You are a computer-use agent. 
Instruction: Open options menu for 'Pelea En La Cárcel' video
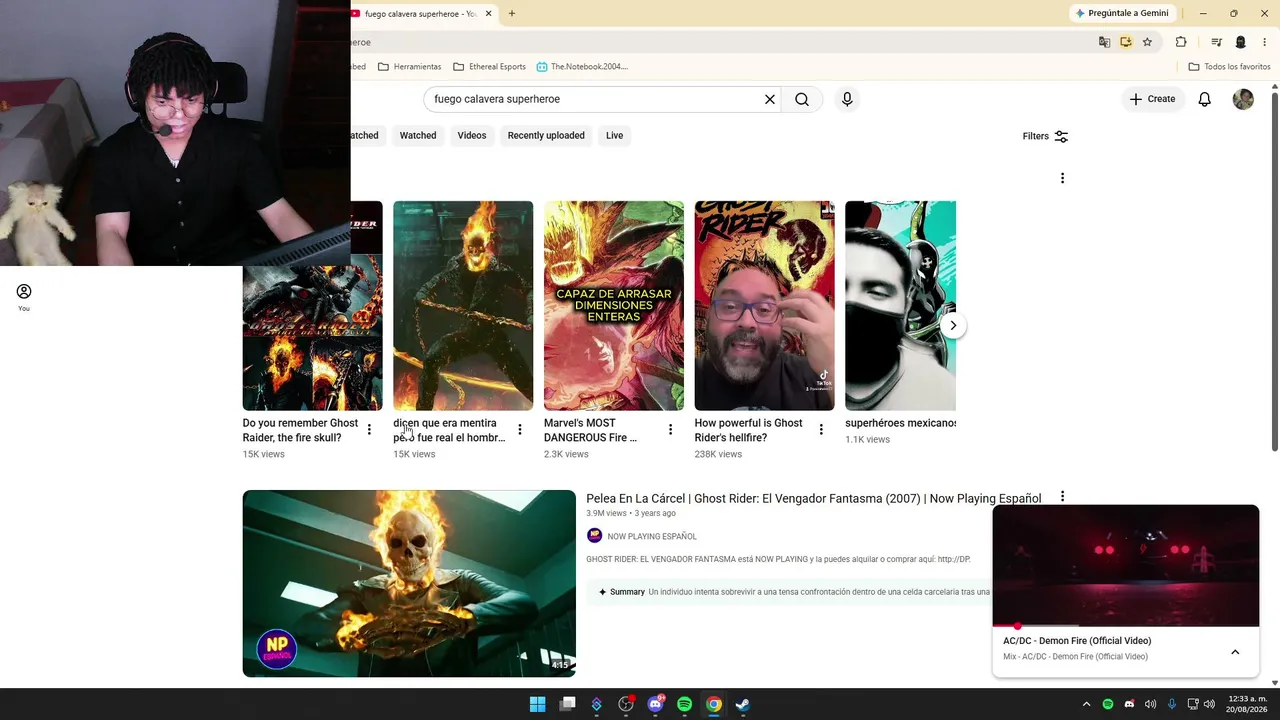tap(1062, 497)
